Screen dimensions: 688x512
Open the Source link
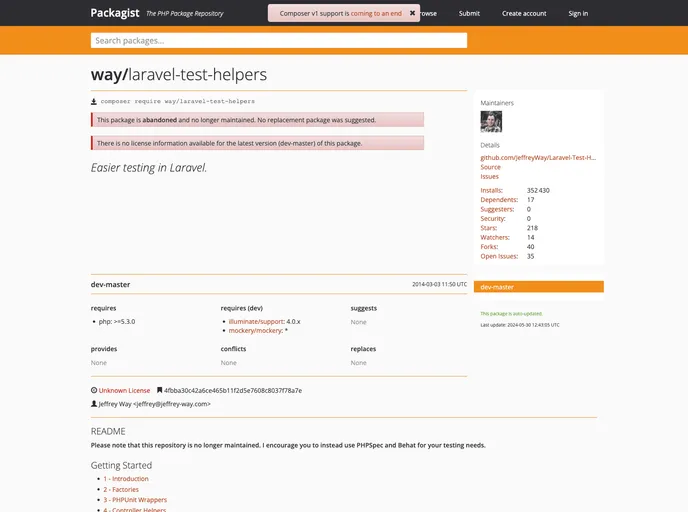pos(490,167)
